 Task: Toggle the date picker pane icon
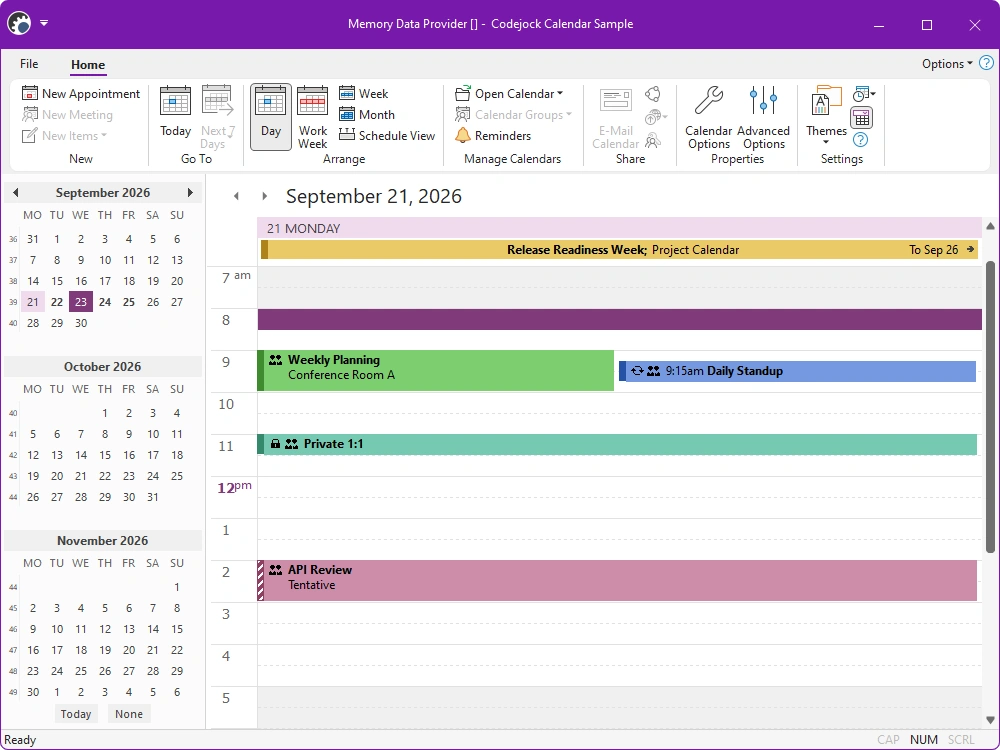[x=862, y=117]
